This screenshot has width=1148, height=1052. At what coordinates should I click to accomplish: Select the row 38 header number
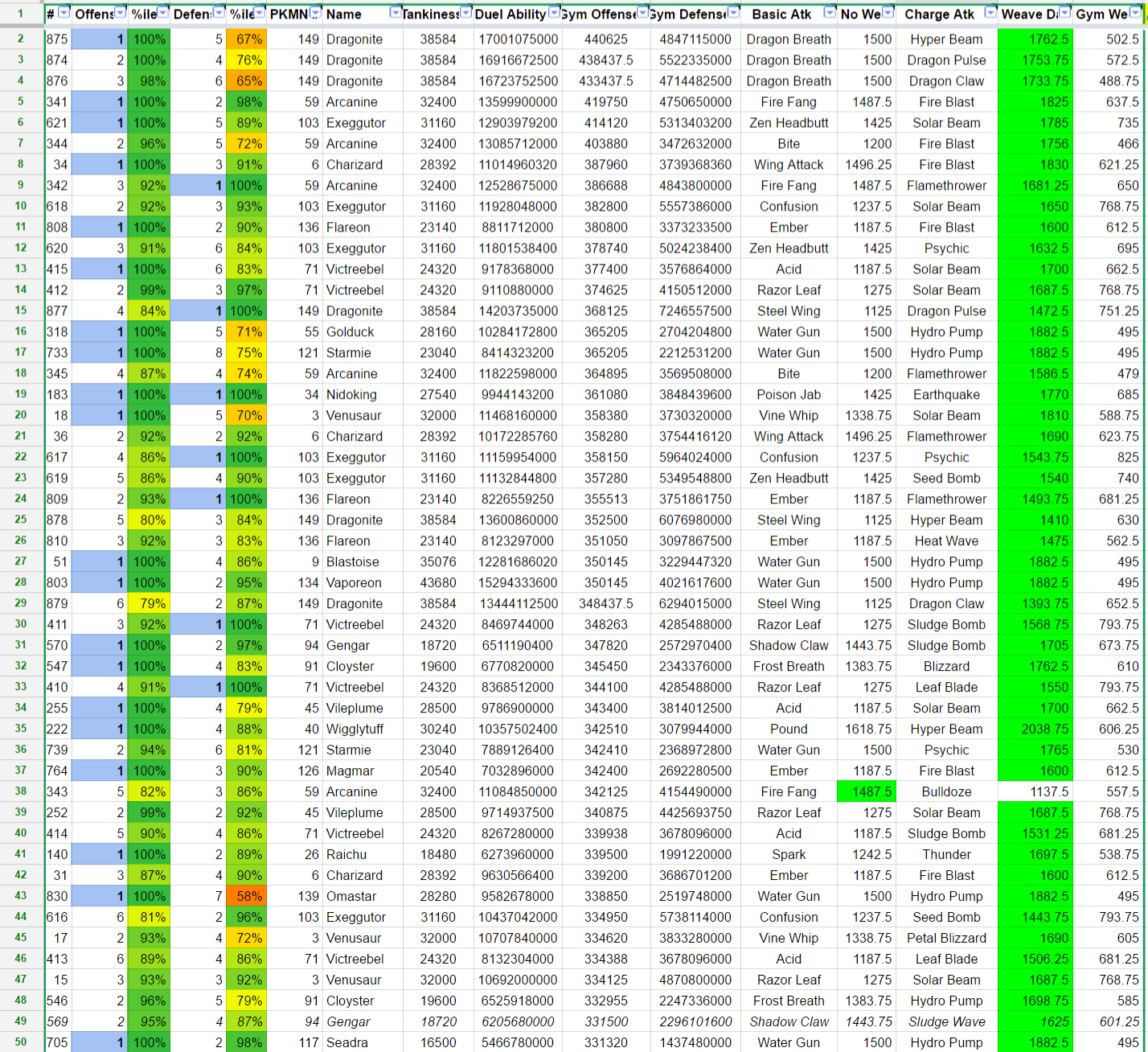[x=21, y=791]
